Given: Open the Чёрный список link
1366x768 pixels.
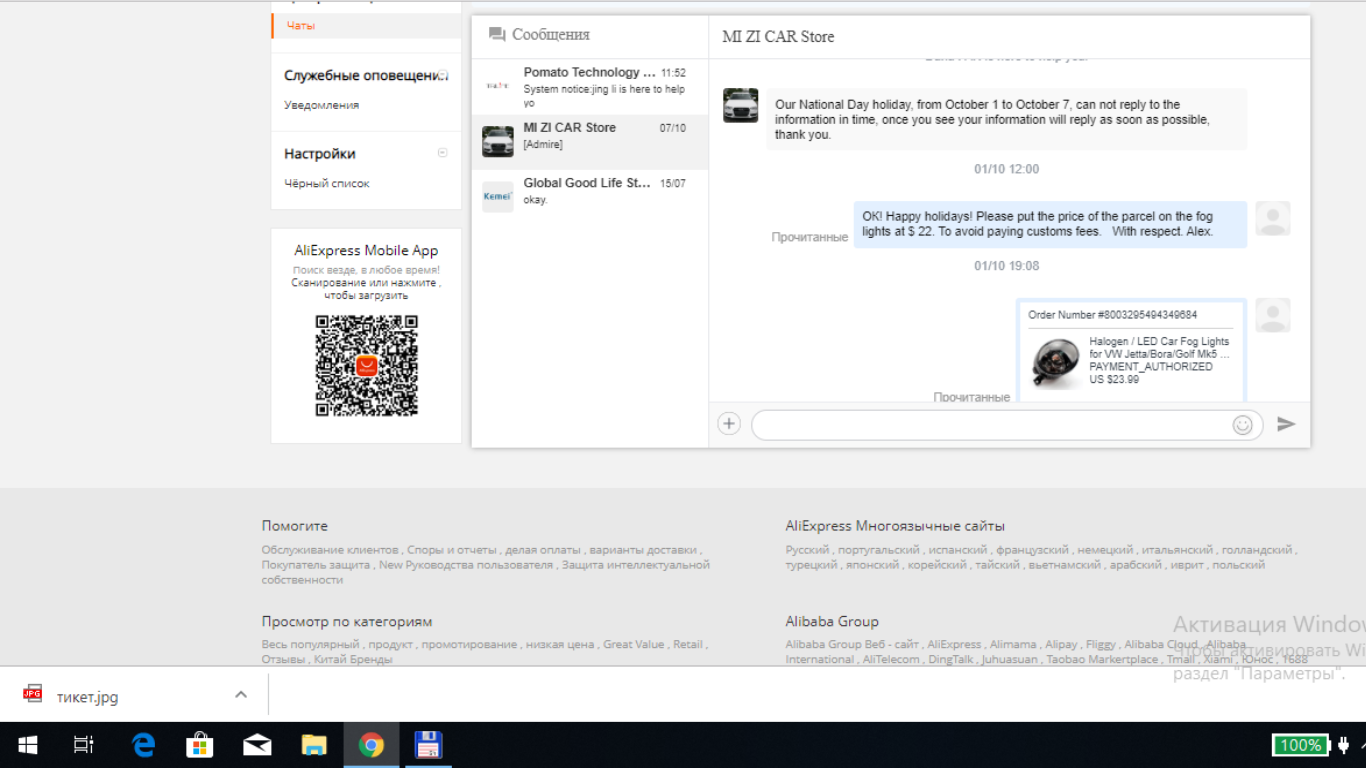Looking at the screenshot, I should [x=327, y=184].
